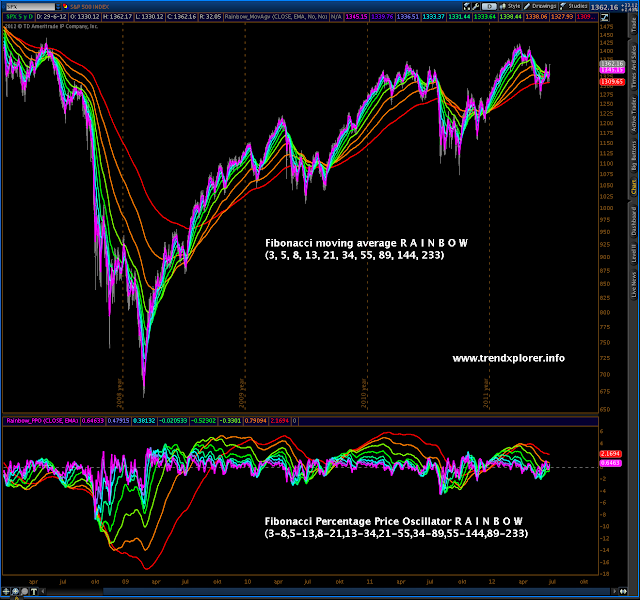Click the D timeframe button
Viewport: 640px width, 600px height.
[x=489, y=6]
